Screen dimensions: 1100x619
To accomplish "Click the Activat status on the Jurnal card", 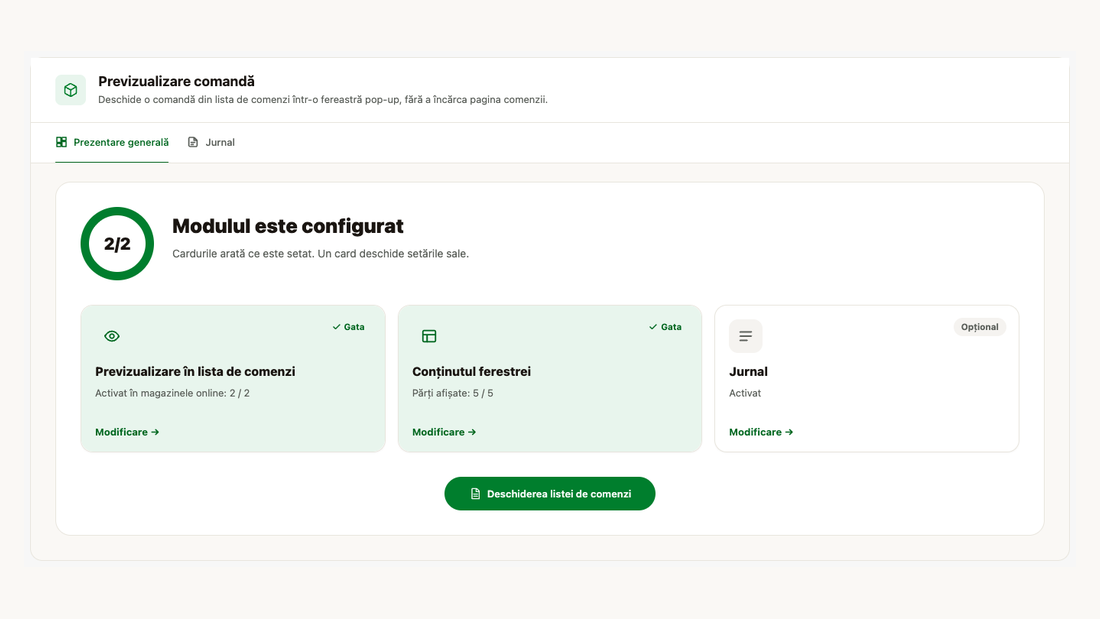I will pyautogui.click(x=745, y=393).
